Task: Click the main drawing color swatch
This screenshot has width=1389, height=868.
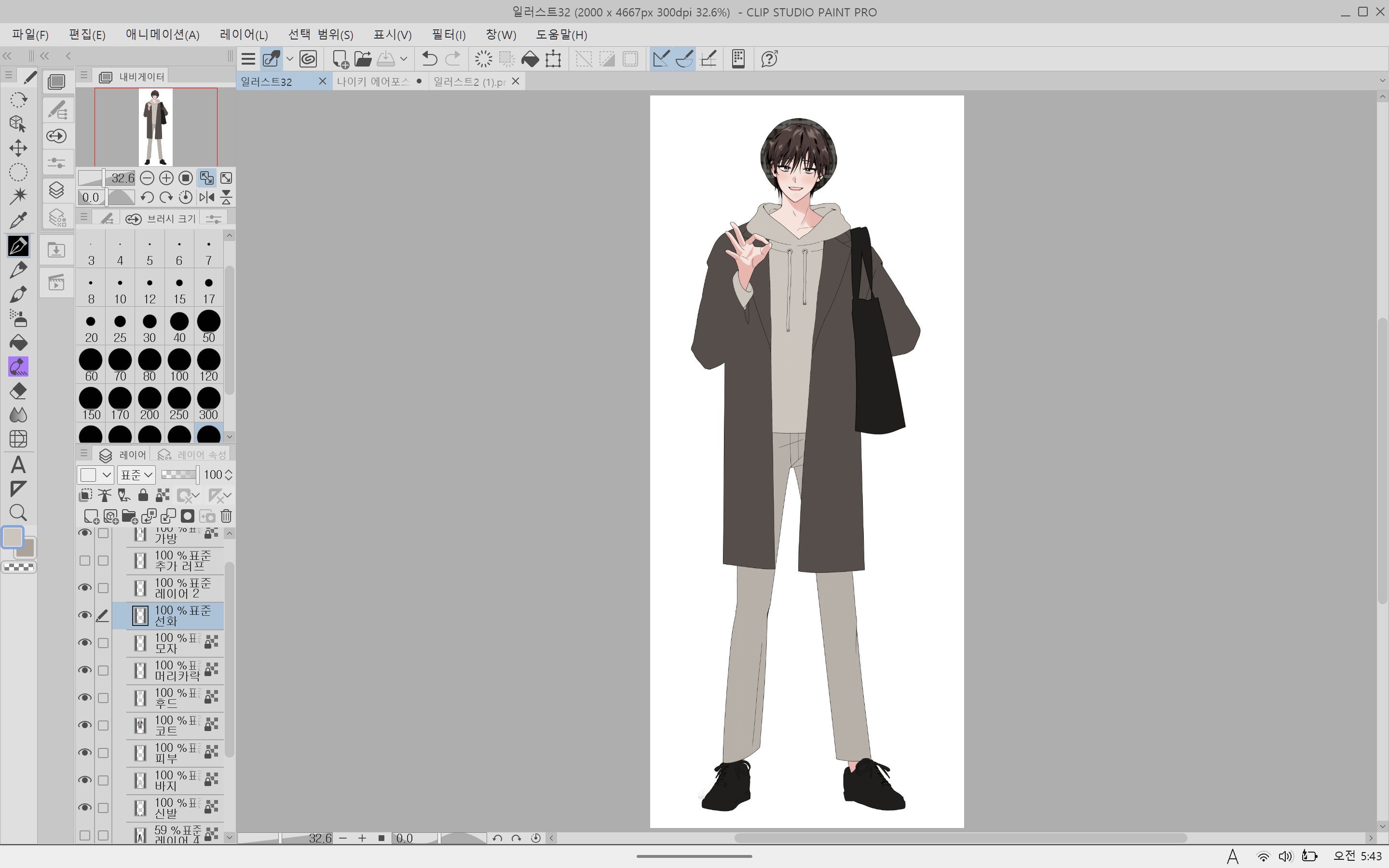Action: pos(13,537)
